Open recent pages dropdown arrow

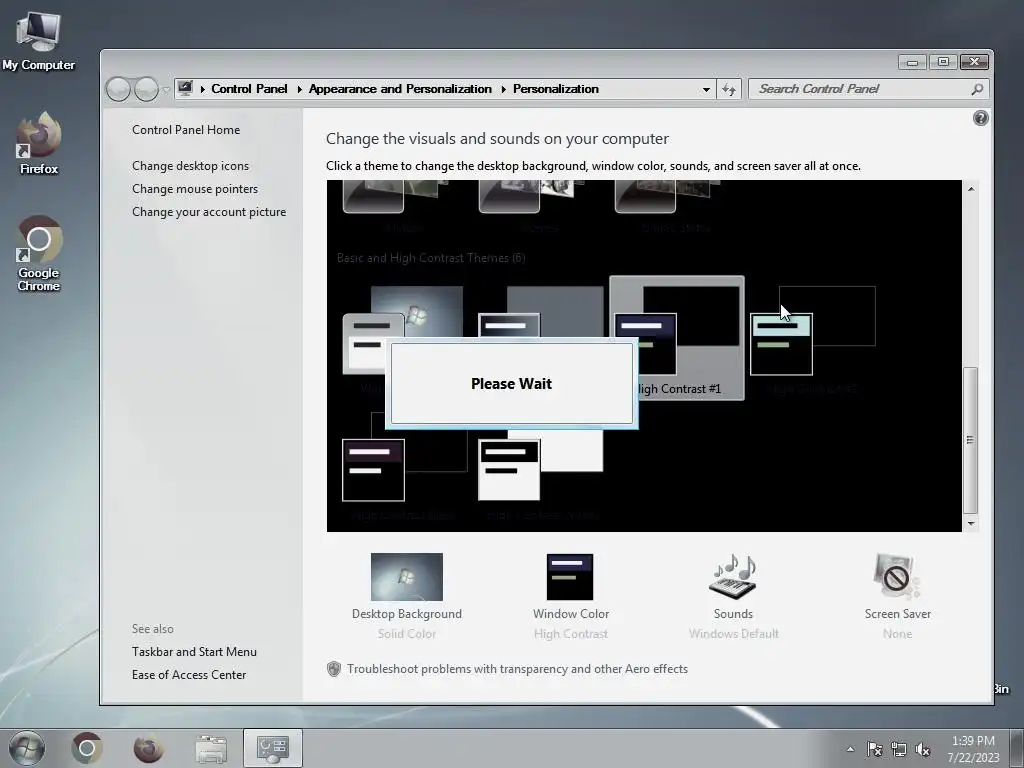(166, 89)
